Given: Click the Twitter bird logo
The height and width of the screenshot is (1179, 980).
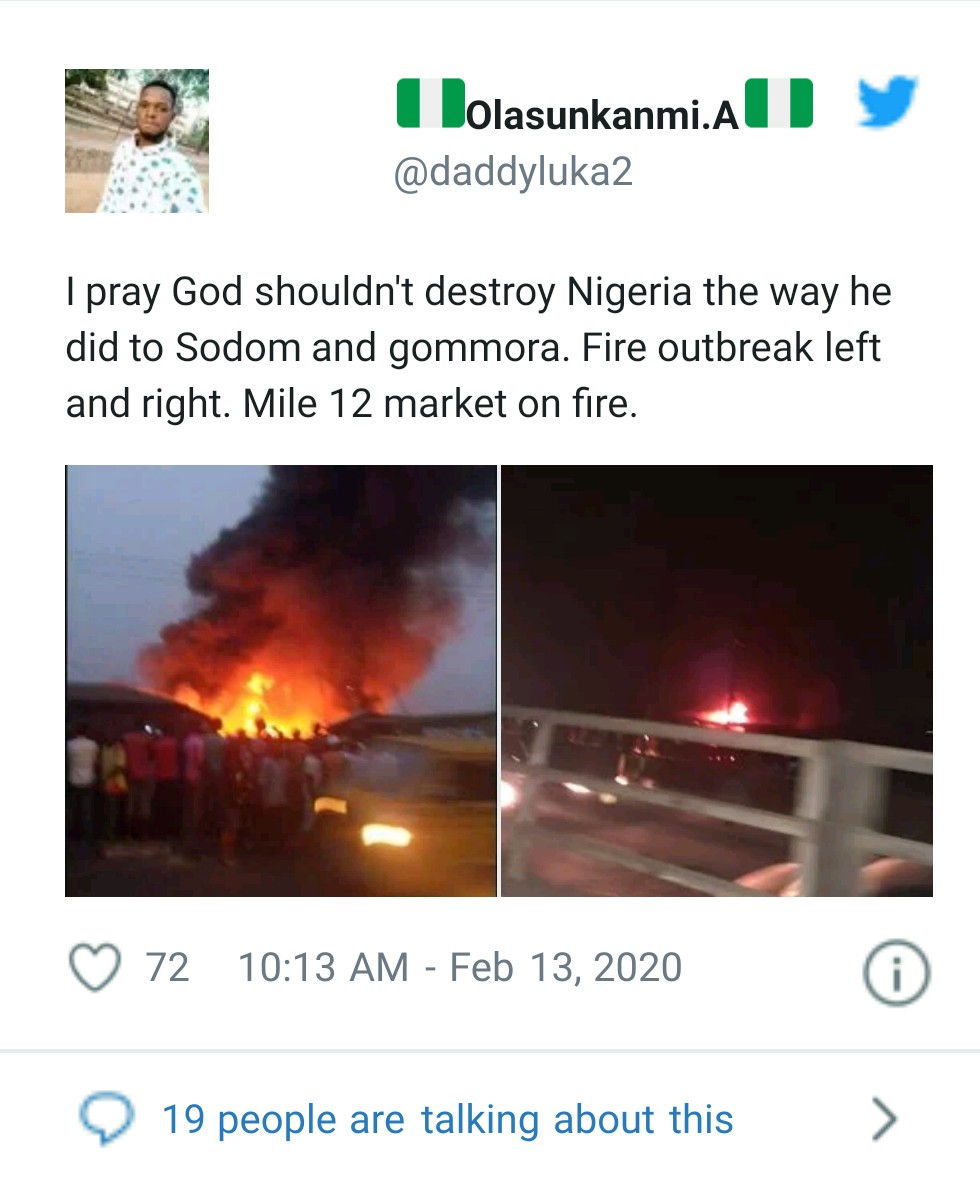Looking at the screenshot, I should pos(888,103).
